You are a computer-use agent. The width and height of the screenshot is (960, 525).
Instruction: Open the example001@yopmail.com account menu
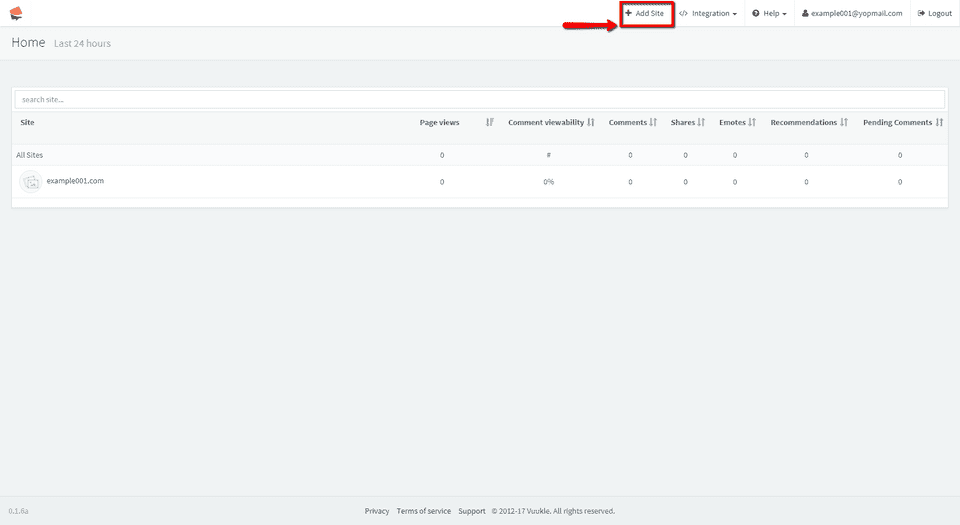pyautogui.click(x=852, y=14)
